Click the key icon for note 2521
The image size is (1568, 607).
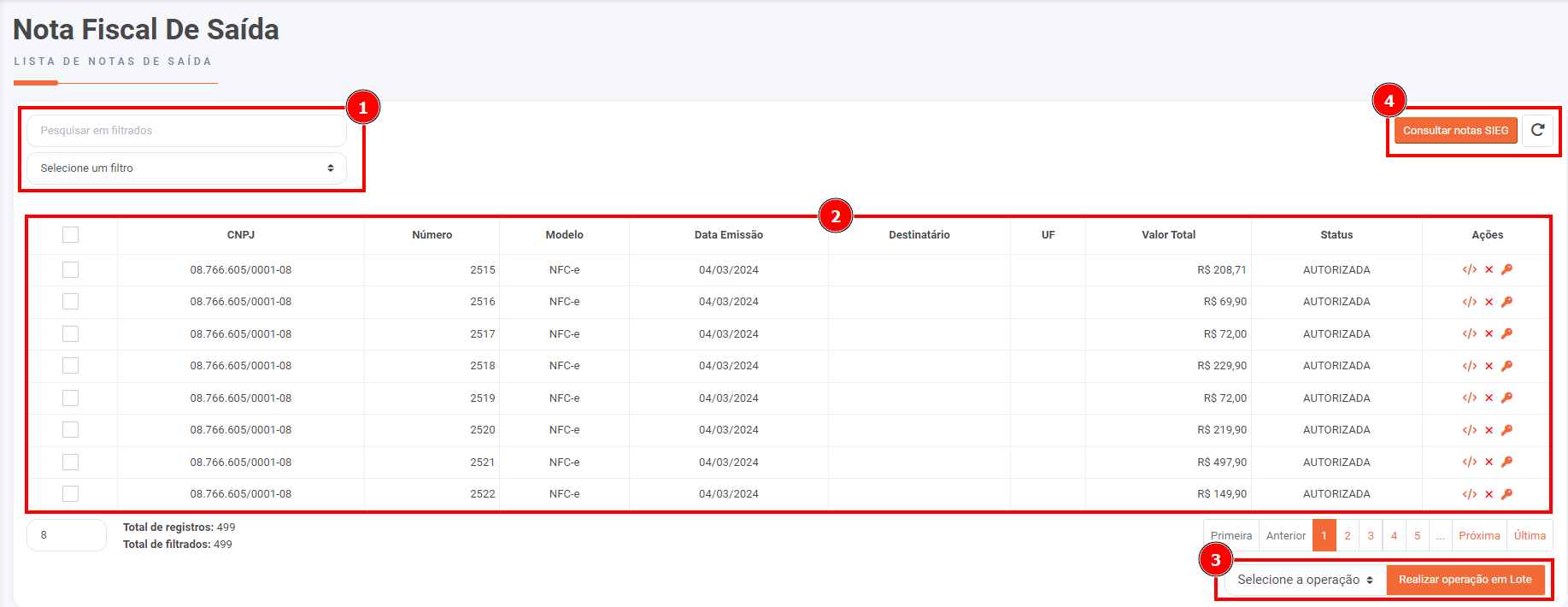1507,463
